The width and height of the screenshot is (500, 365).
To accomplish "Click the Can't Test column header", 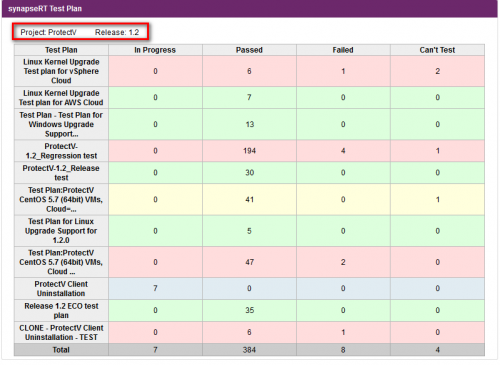I will pyautogui.click(x=437, y=50).
